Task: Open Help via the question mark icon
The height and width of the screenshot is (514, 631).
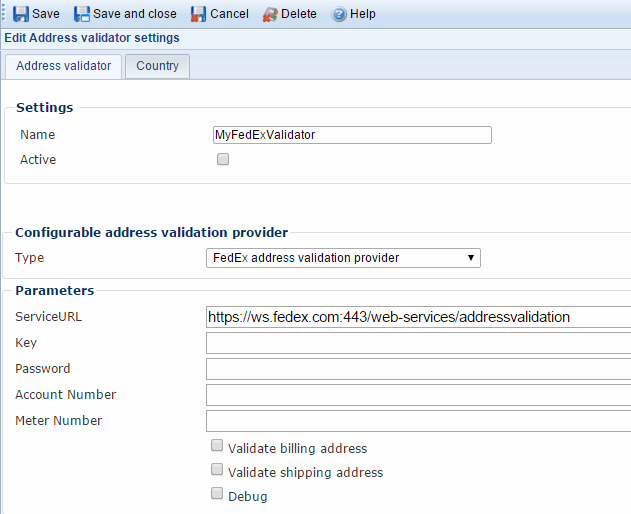Action: click(x=339, y=14)
